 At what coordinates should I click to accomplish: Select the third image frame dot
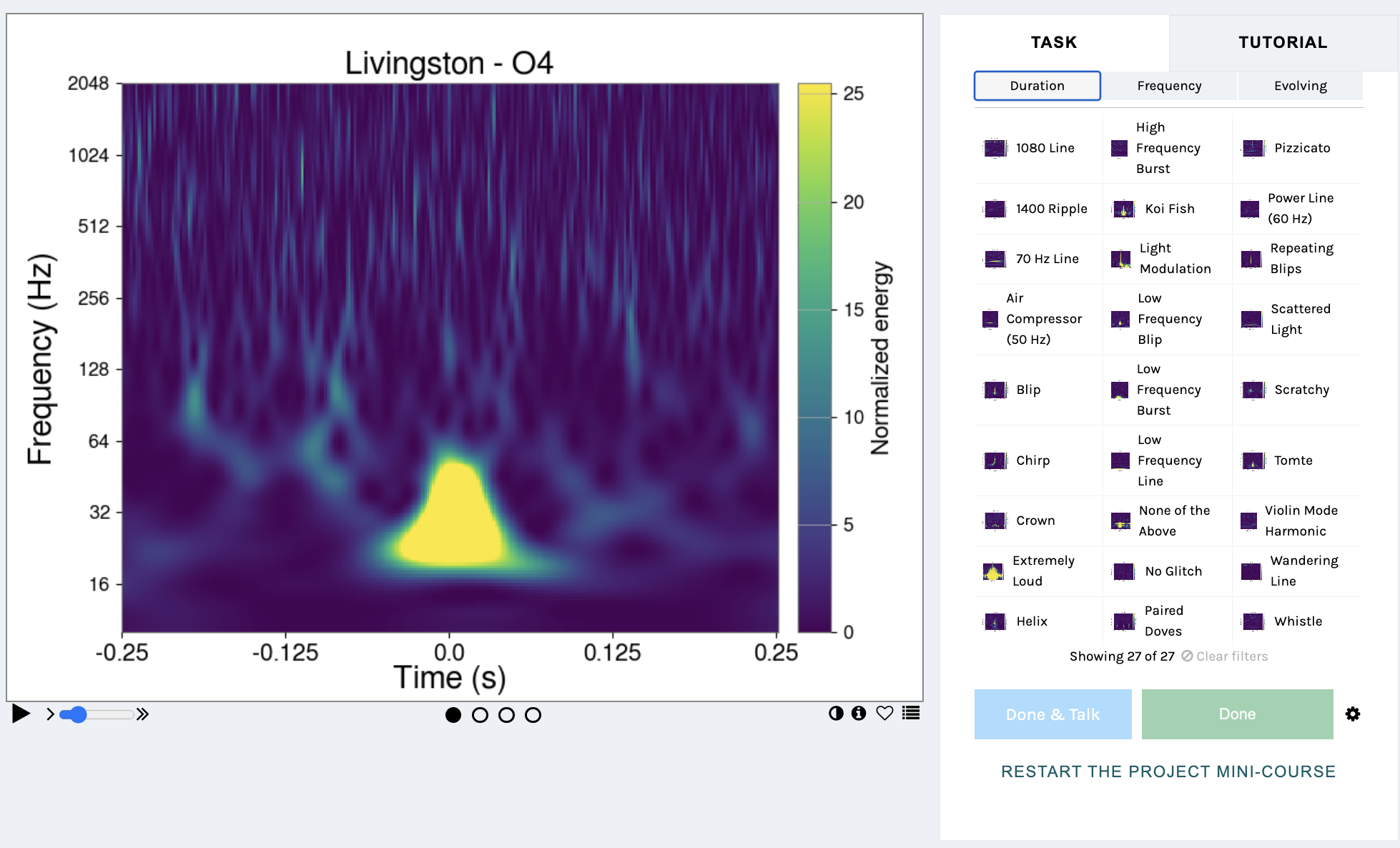pyautogui.click(x=506, y=715)
